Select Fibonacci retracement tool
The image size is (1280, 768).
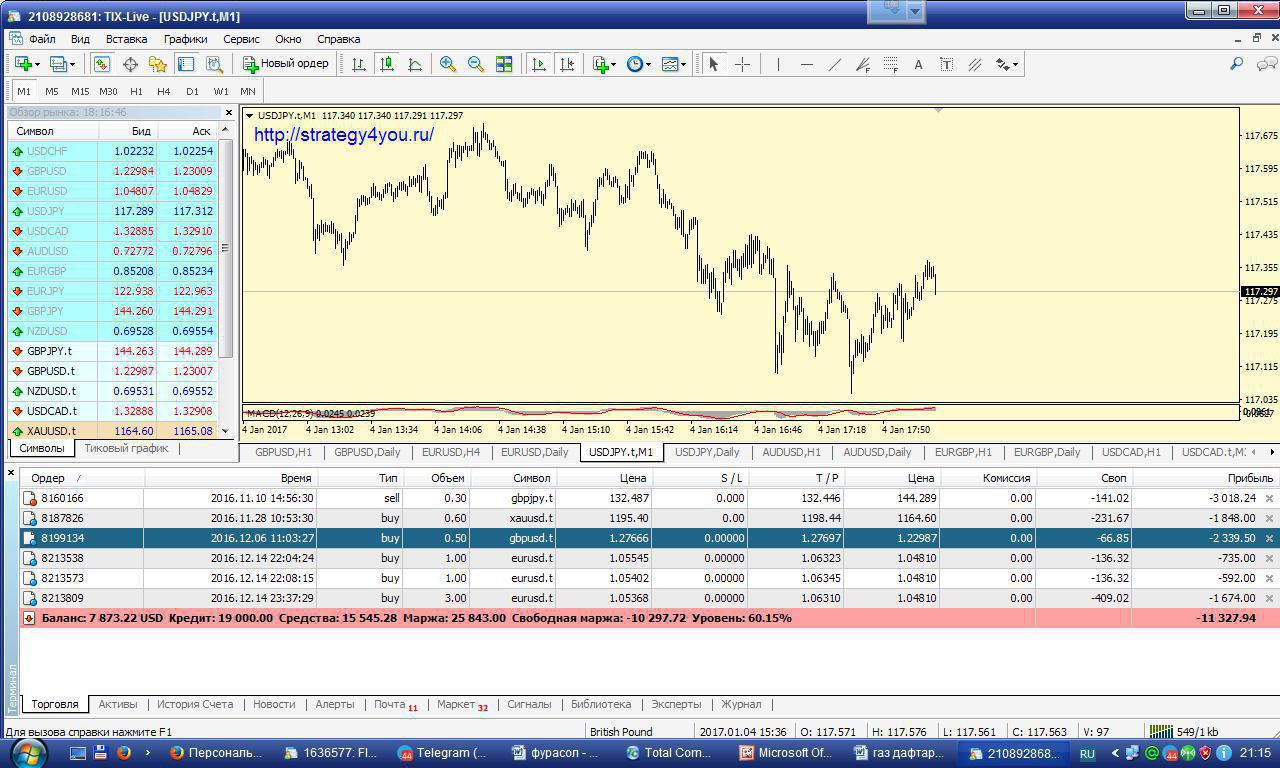tap(890, 64)
